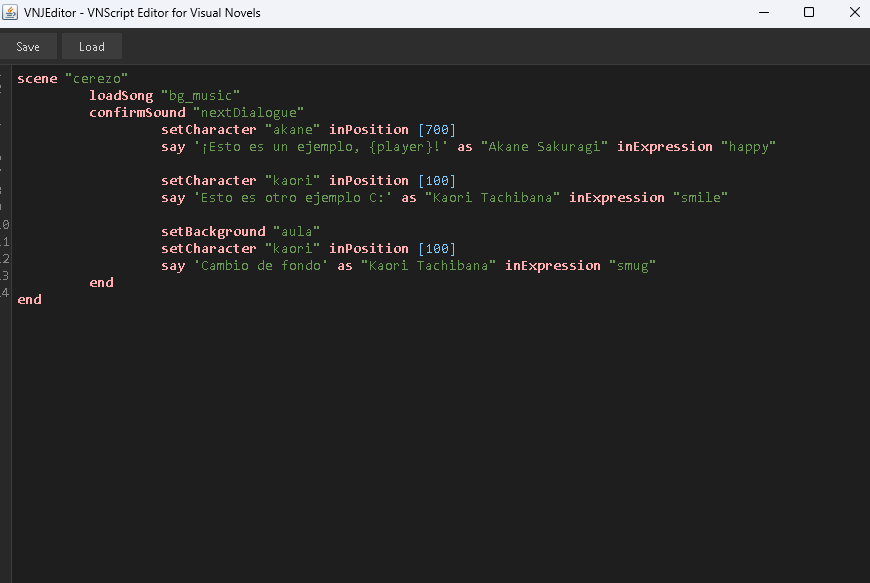The height and width of the screenshot is (583, 870).
Task: Minimize the VNJEditor window
Action: (765, 12)
